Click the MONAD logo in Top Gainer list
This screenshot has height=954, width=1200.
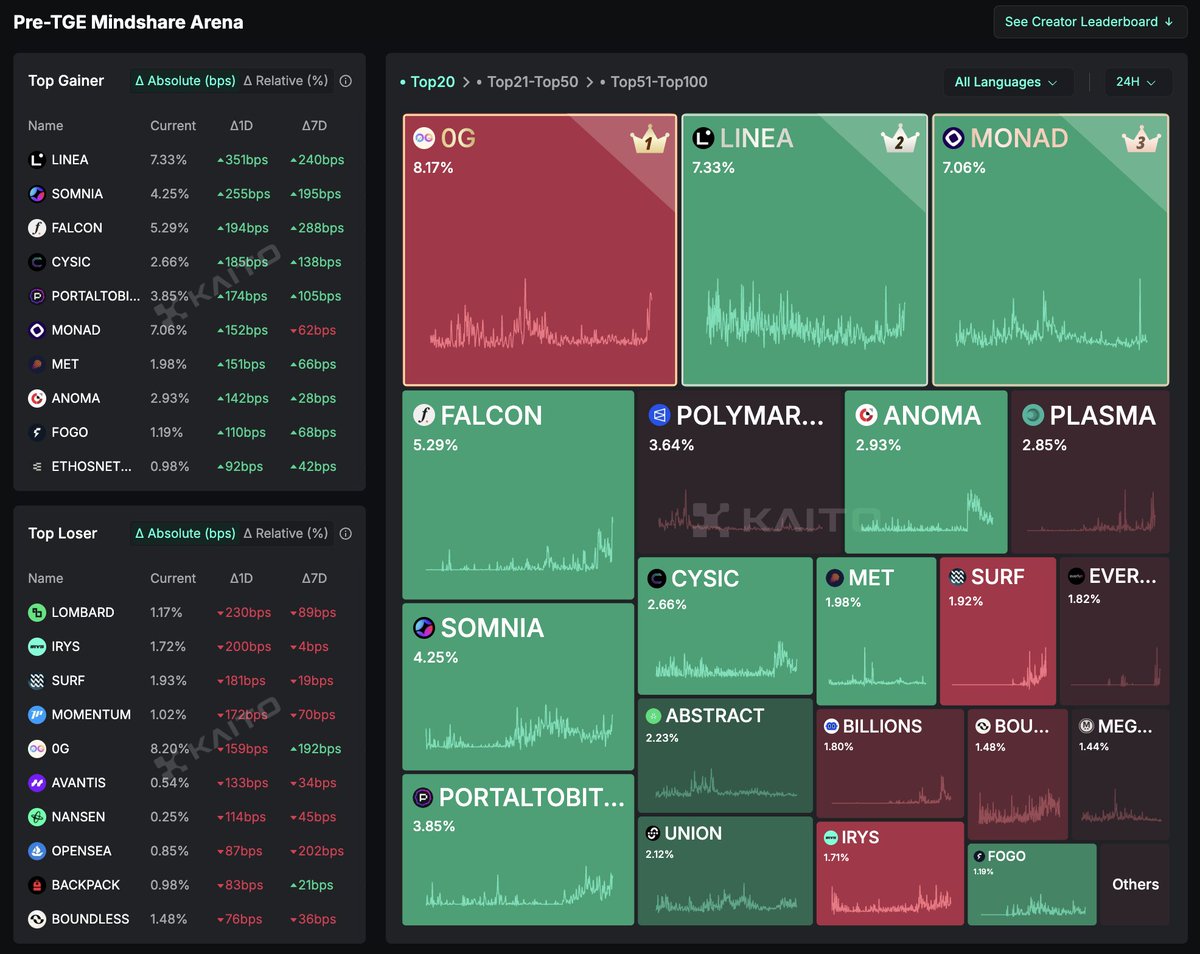coord(37,330)
